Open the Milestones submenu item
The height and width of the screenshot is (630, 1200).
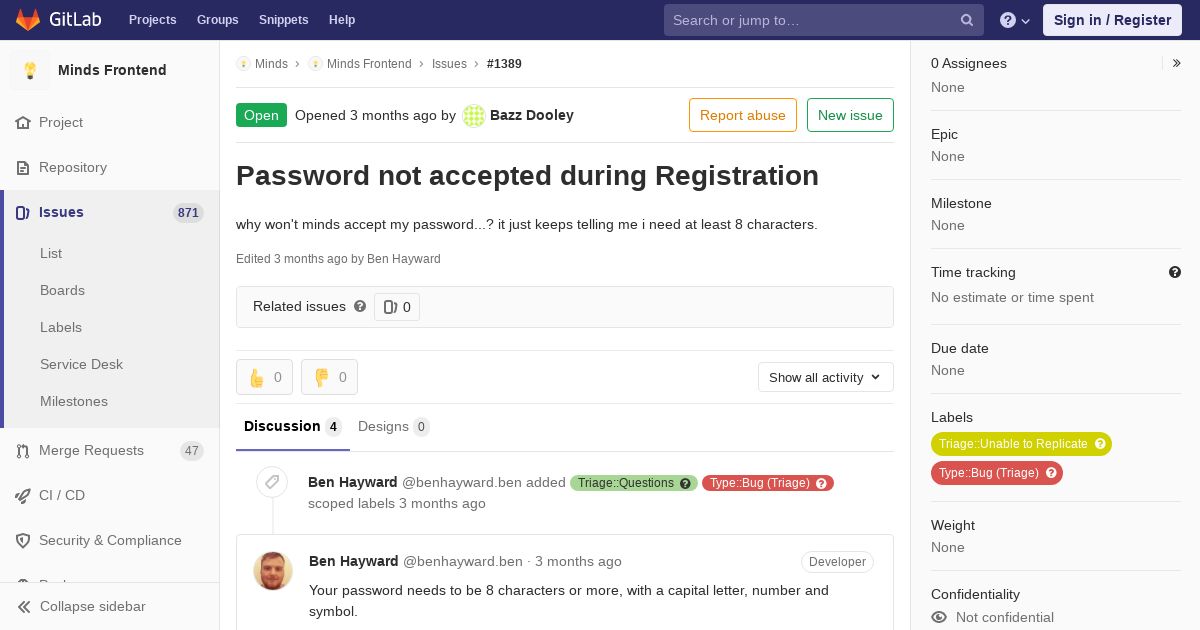[x=74, y=401]
